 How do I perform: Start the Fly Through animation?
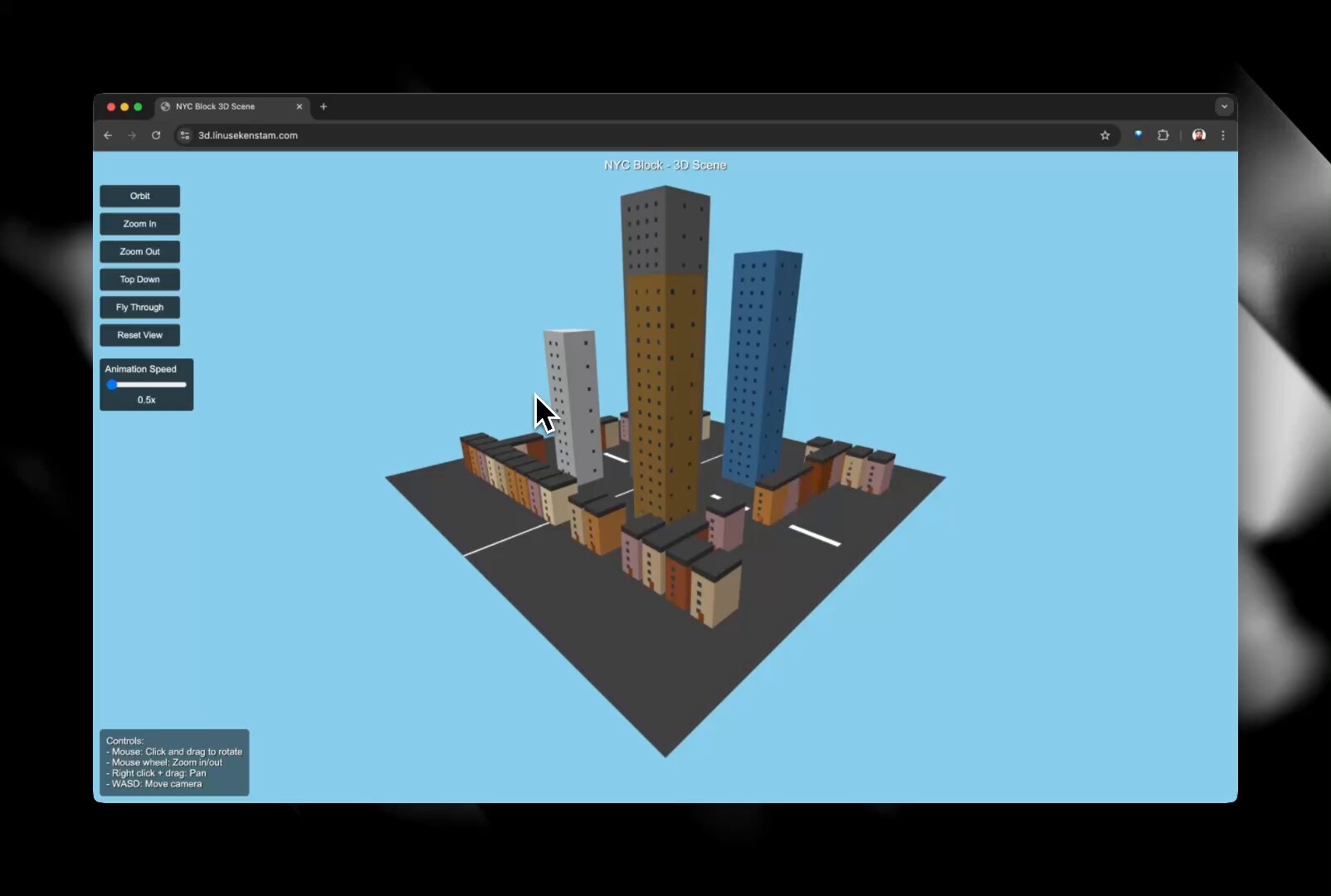pos(139,307)
